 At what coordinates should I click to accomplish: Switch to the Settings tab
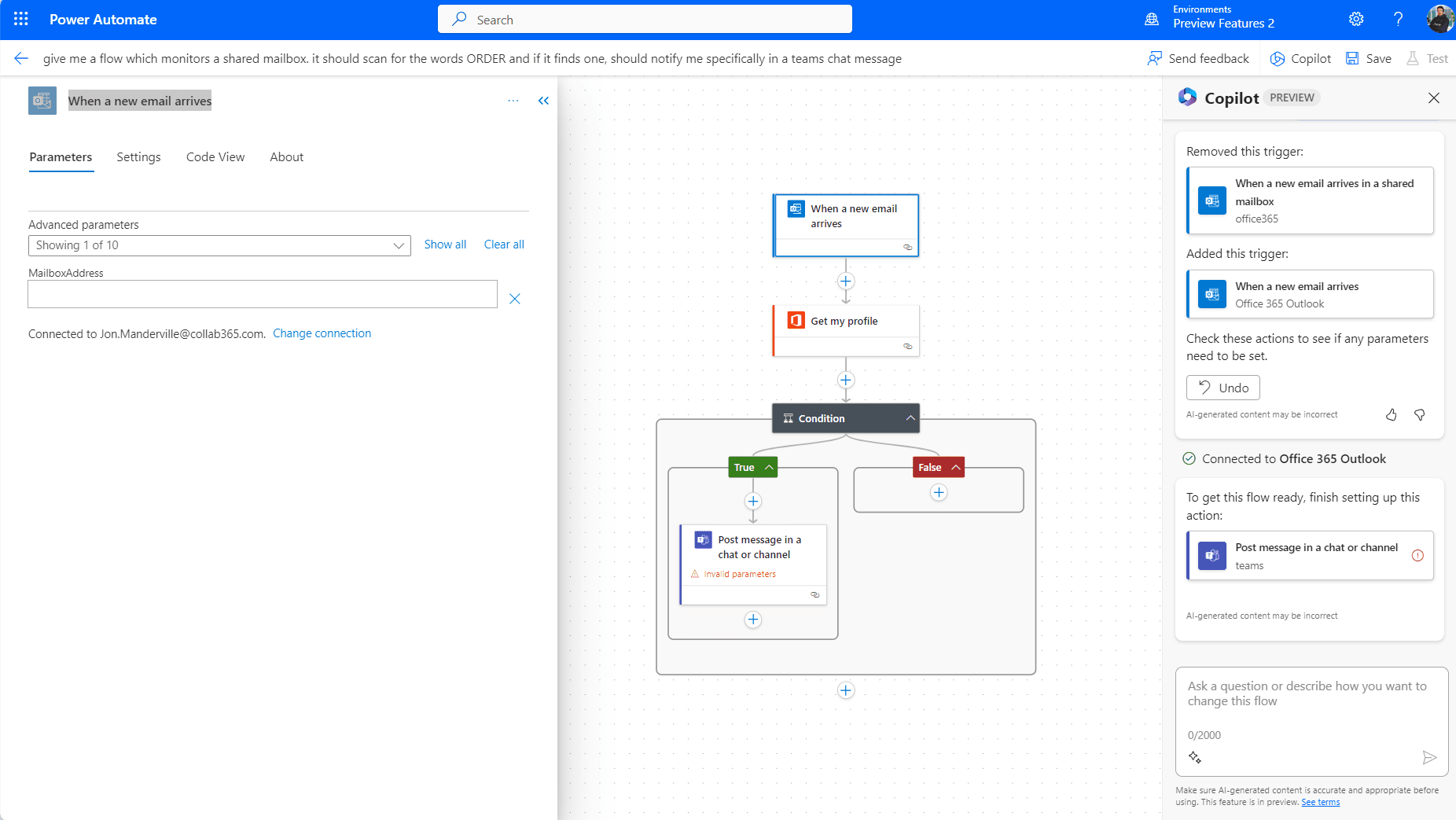coord(138,157)
